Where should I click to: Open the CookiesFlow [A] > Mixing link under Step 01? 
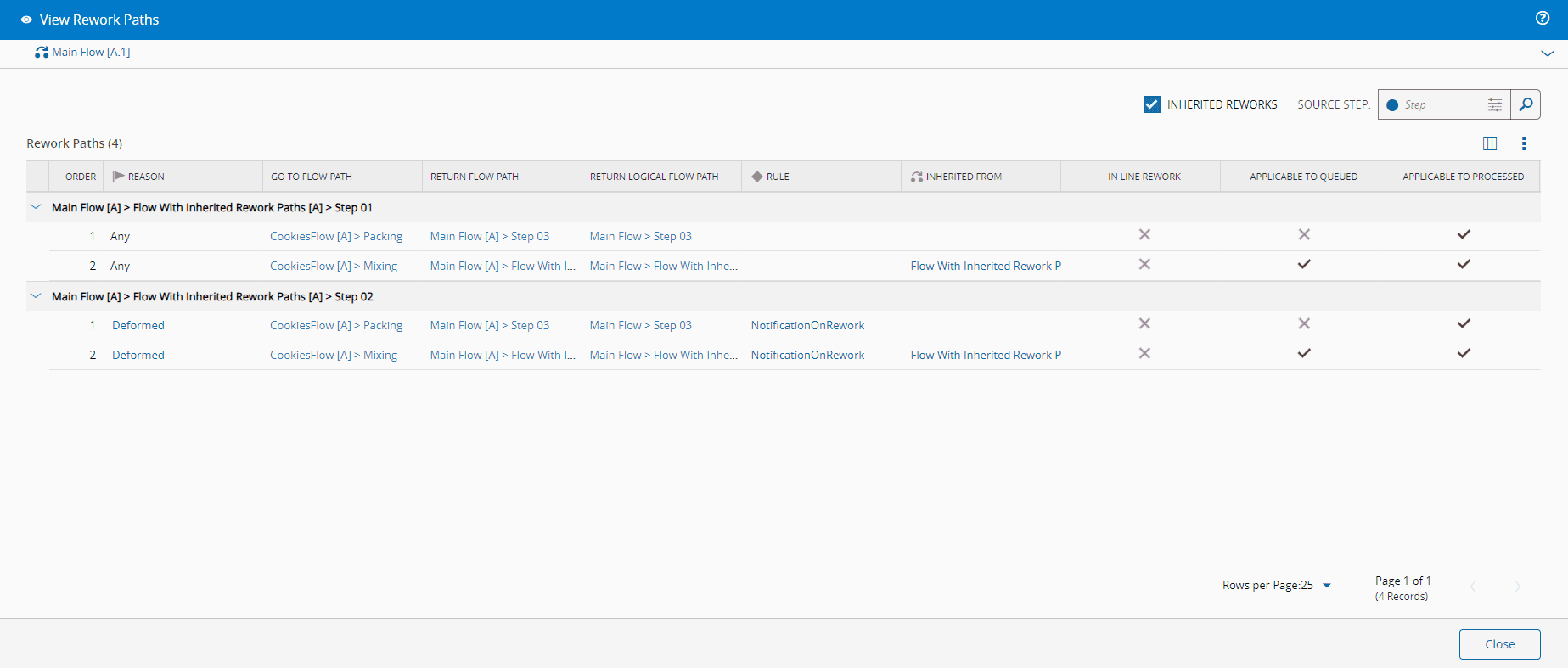334,266
